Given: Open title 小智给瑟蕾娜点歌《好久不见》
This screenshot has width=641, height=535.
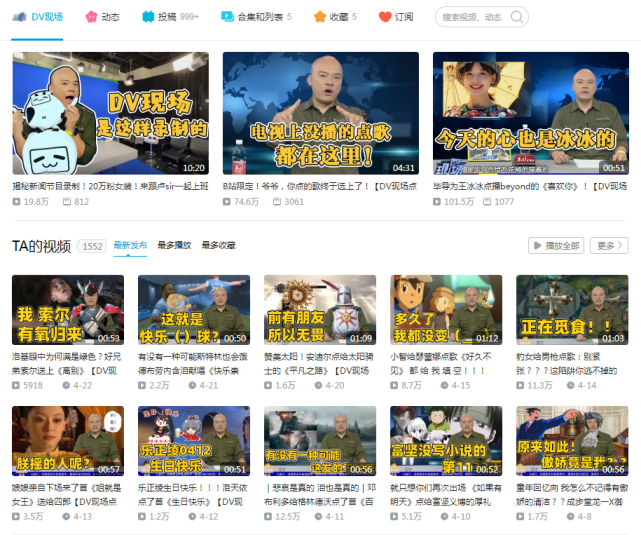Looking at the screenshot, I should [x=441, y=364].
